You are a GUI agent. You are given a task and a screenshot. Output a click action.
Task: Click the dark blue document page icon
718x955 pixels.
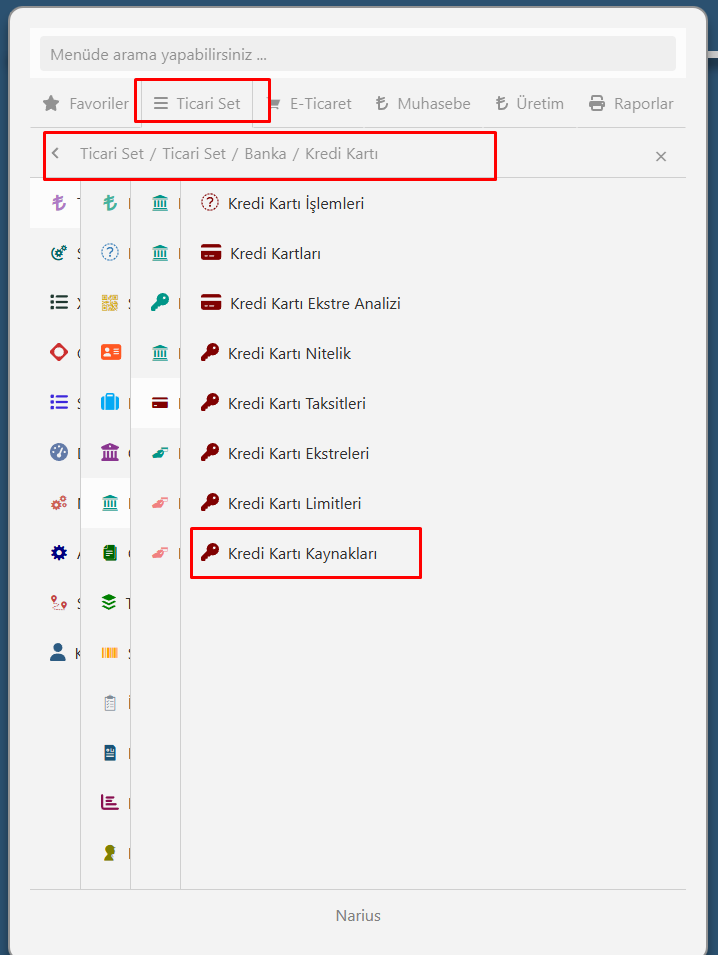110,753
